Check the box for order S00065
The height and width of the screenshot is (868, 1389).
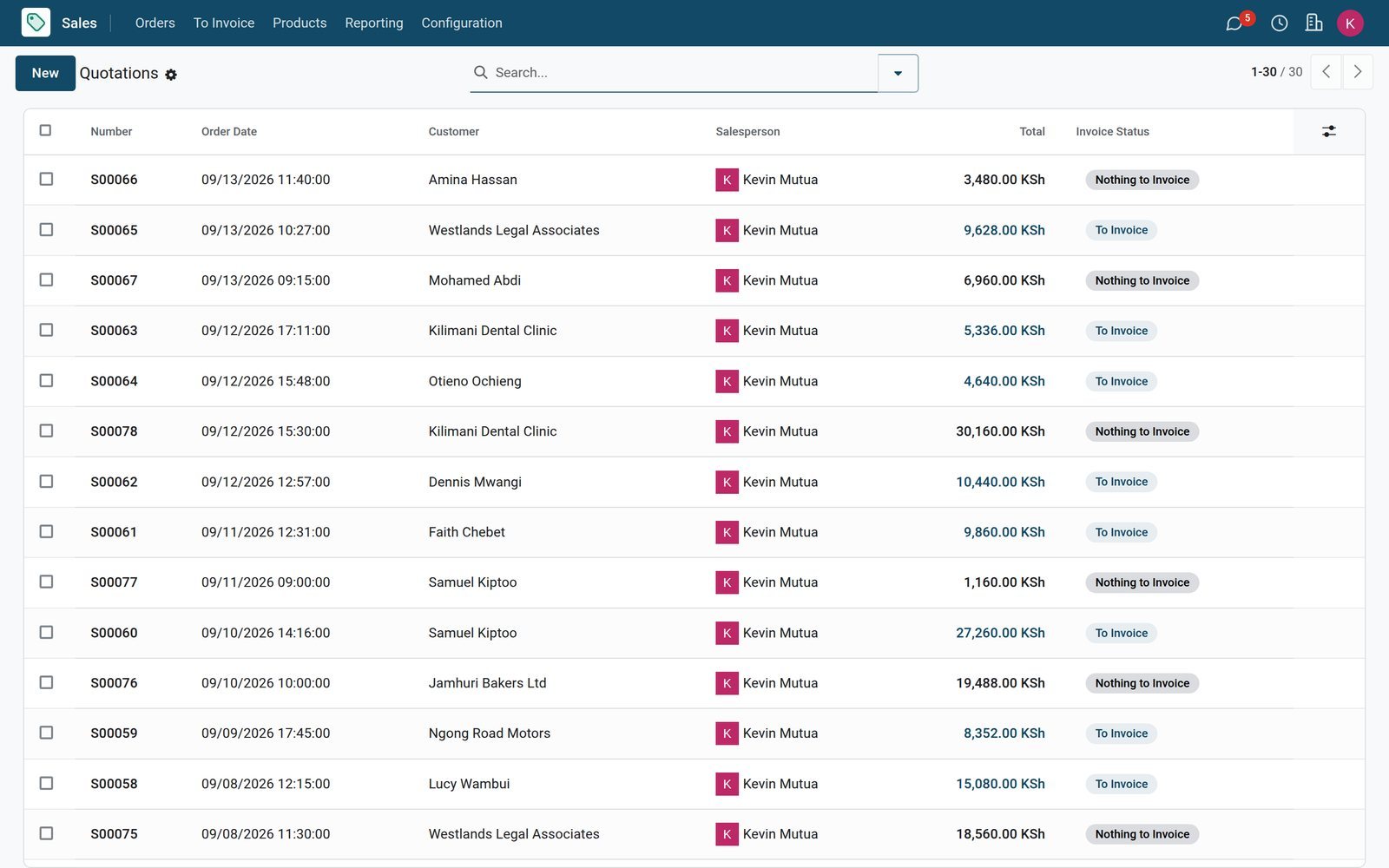coord(46,229)
